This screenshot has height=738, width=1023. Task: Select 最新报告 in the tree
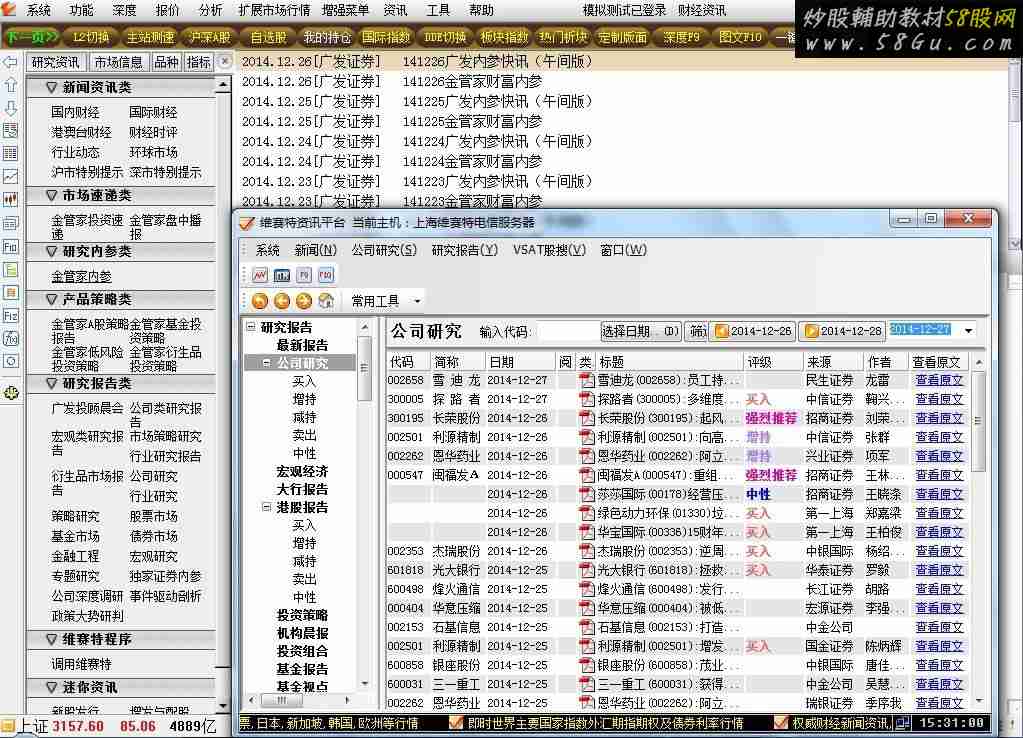[x=302, y=345]
